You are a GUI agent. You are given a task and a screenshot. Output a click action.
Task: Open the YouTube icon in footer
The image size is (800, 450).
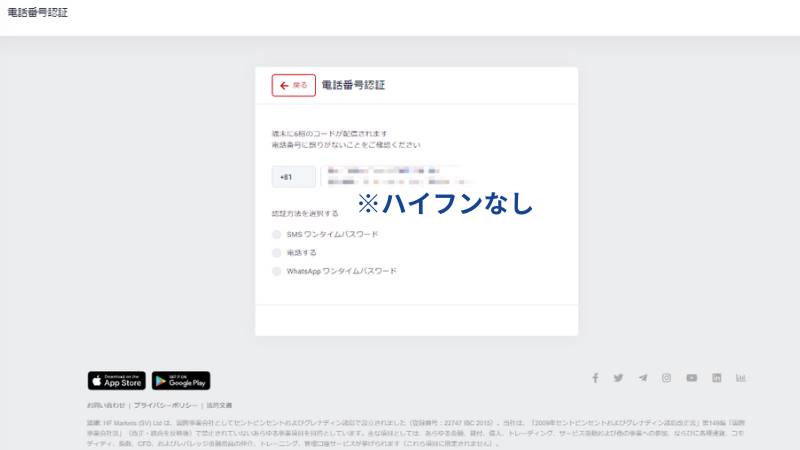[692, 378]
